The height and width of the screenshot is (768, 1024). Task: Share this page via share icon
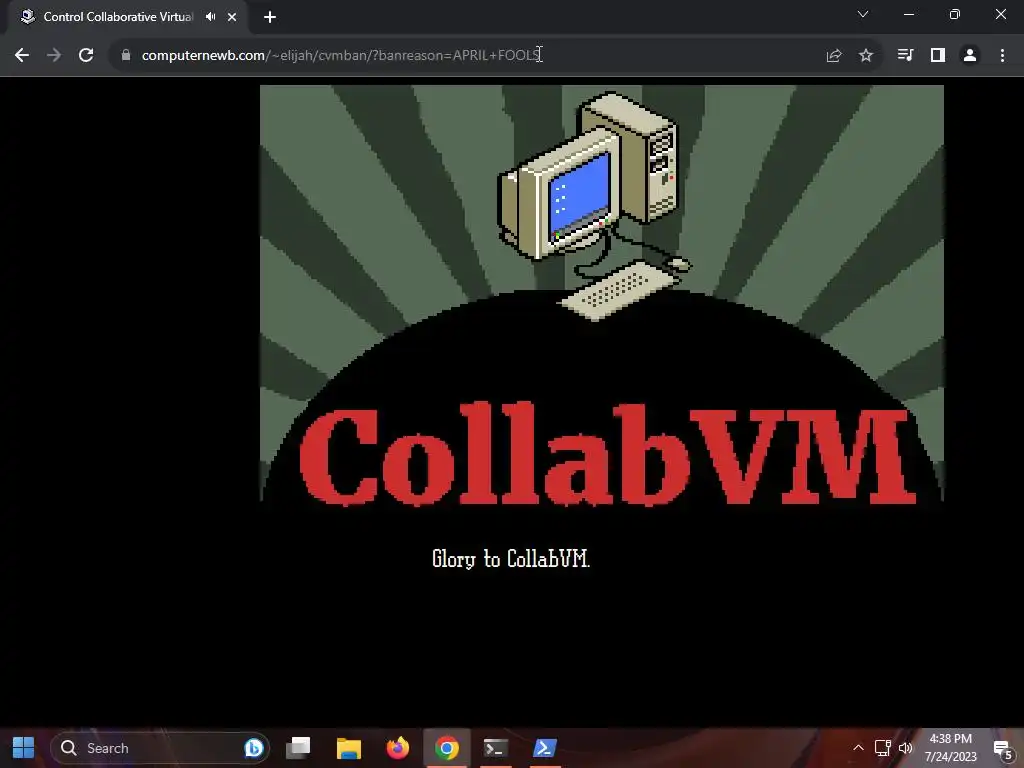pyautogui.click(x=834, y=56)
